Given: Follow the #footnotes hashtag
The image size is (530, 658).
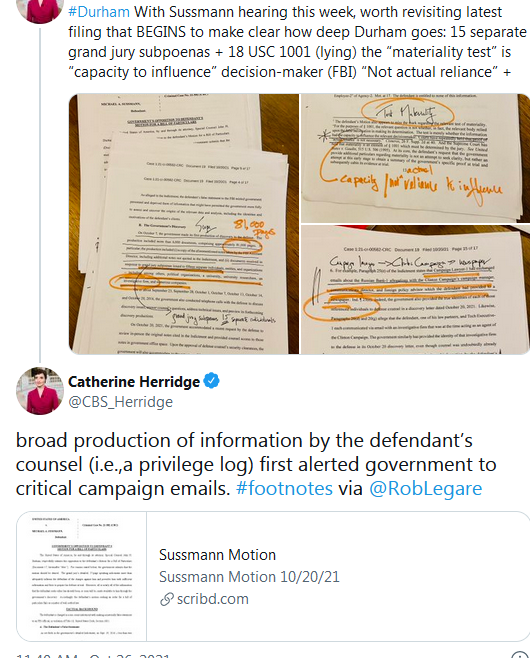Looking at the screenshot, I should [284, 488].
